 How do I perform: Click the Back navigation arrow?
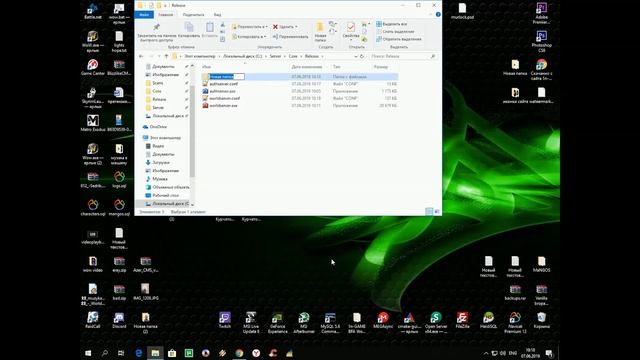pos(141,56)
